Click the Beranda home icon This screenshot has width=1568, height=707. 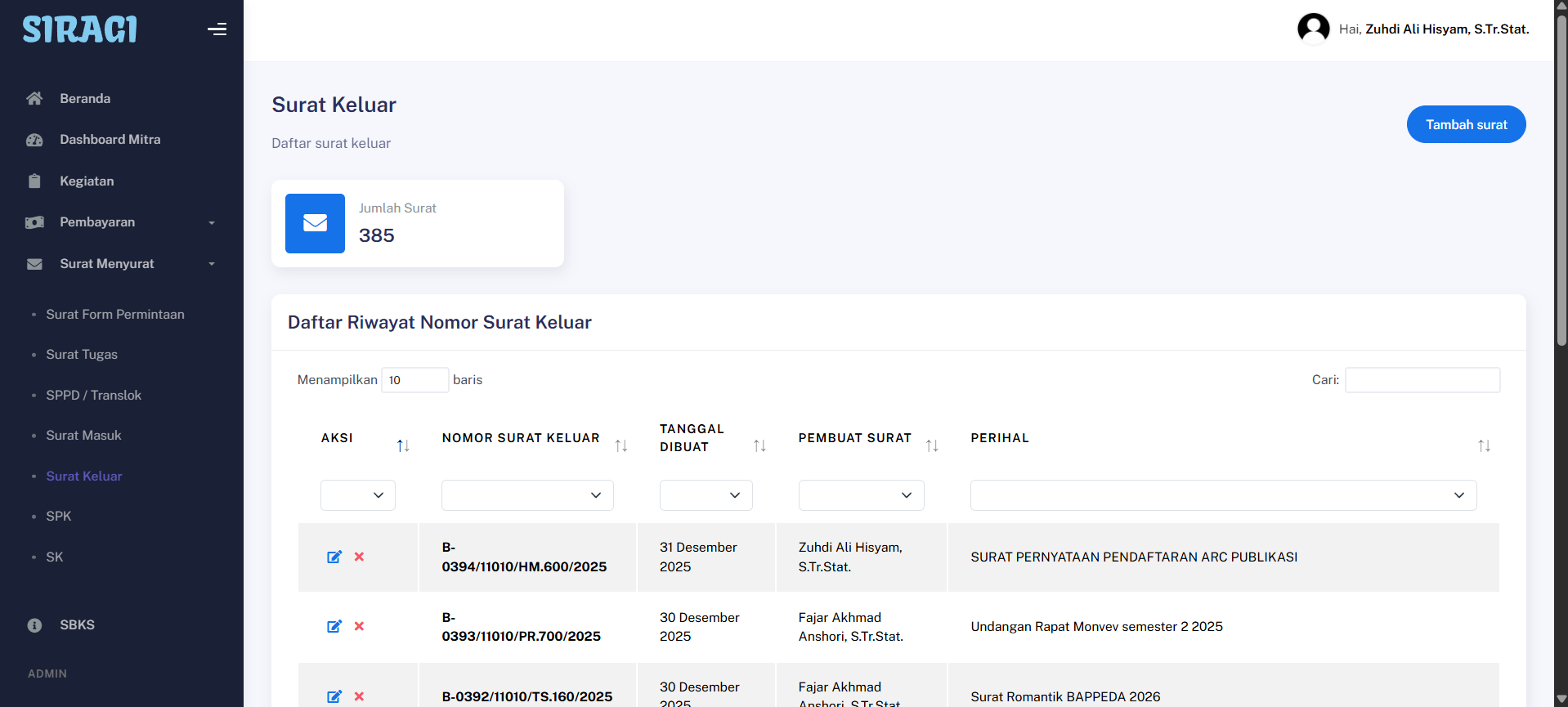(x=34, y=99)
